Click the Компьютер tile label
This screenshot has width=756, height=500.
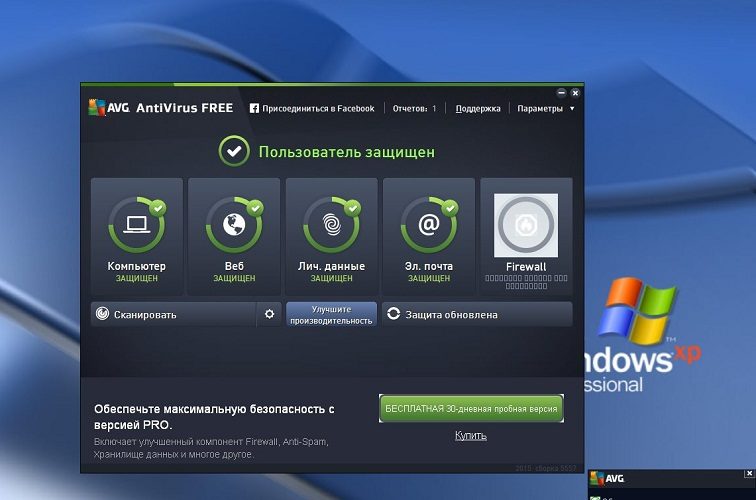pyautogui.click(x=136, y=266)
